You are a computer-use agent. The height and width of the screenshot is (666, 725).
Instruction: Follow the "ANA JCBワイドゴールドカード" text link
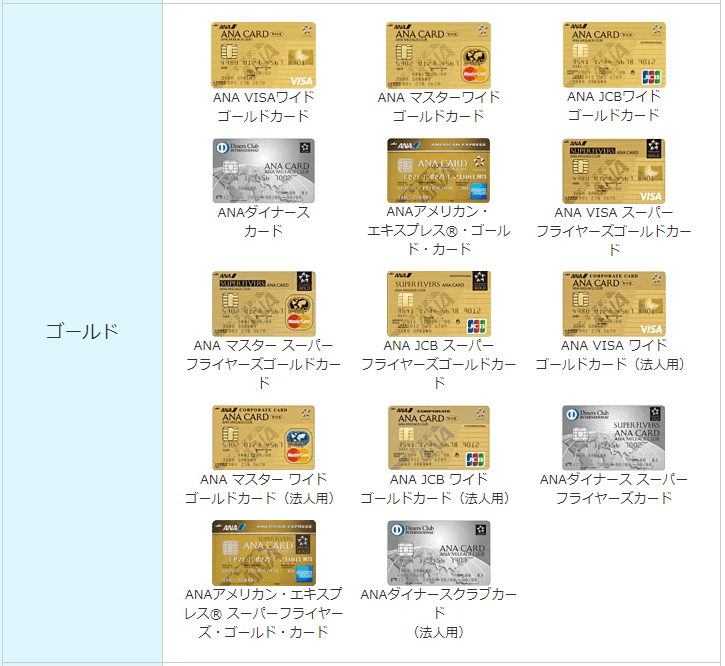(613, 106)
